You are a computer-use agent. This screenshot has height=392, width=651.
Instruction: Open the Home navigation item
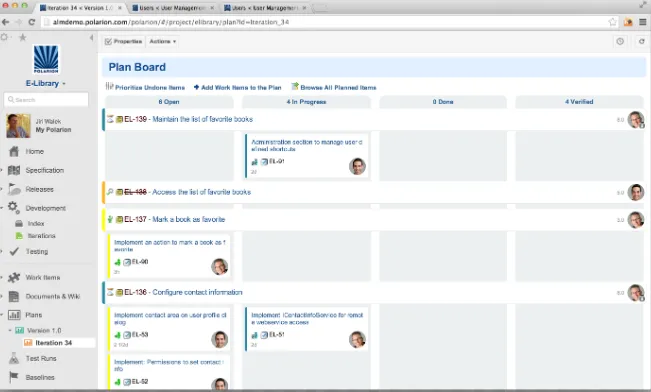[34, 152]
